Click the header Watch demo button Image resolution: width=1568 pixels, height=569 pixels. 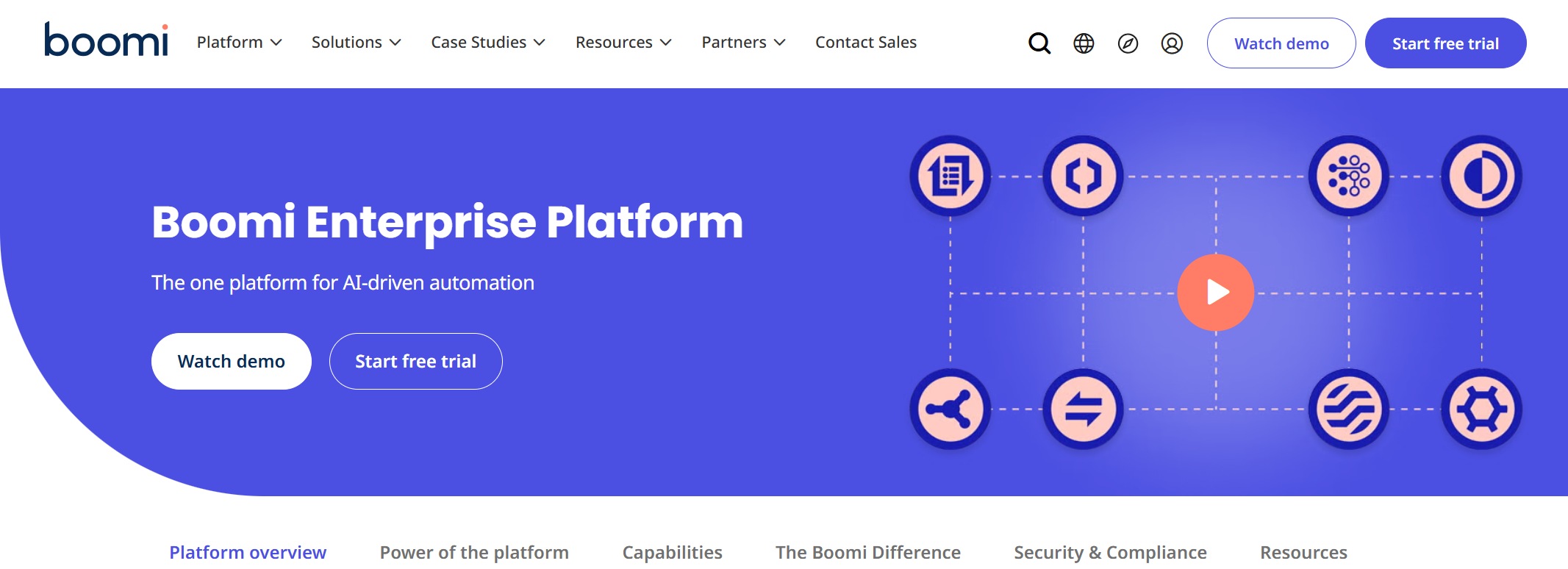[x=1281, y=43]
